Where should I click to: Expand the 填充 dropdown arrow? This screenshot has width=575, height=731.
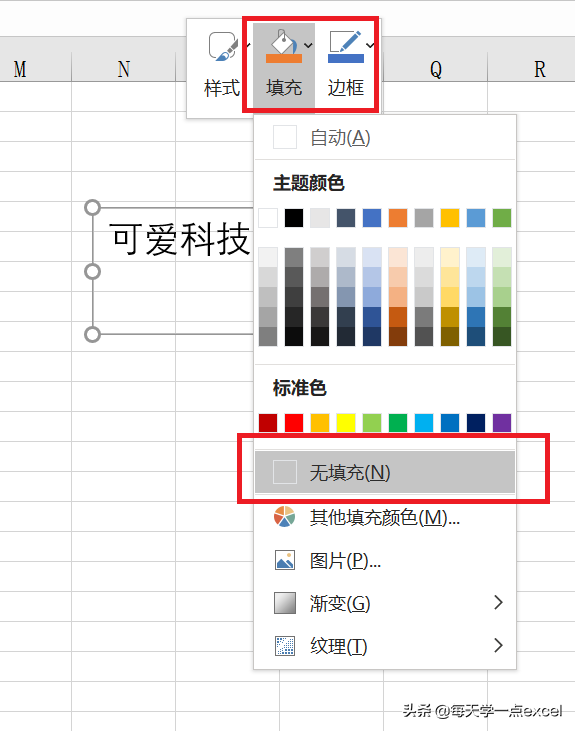[x=308, y=45]
